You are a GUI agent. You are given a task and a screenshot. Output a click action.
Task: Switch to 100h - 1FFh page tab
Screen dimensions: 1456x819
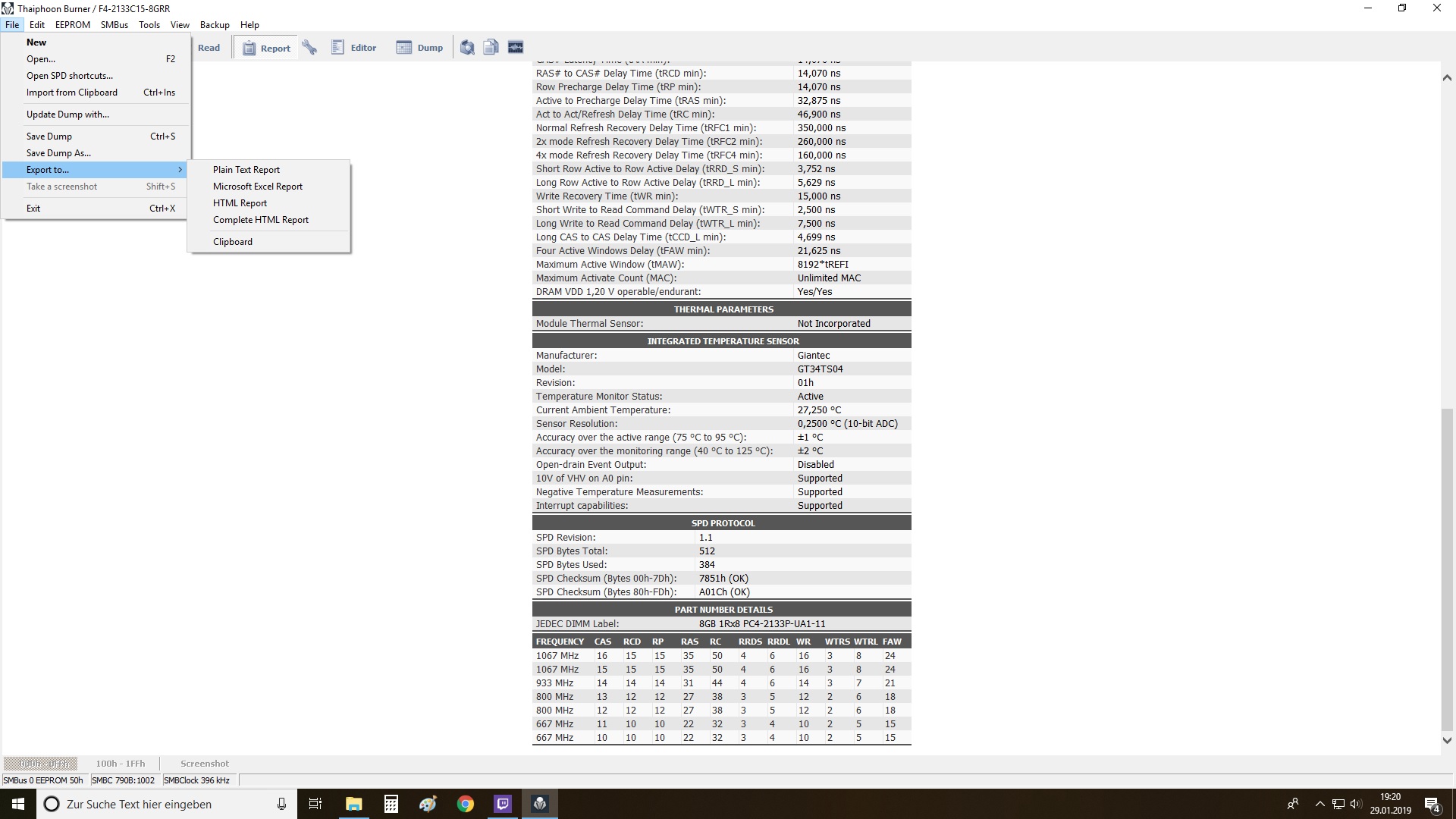click(x=120, y=764)
